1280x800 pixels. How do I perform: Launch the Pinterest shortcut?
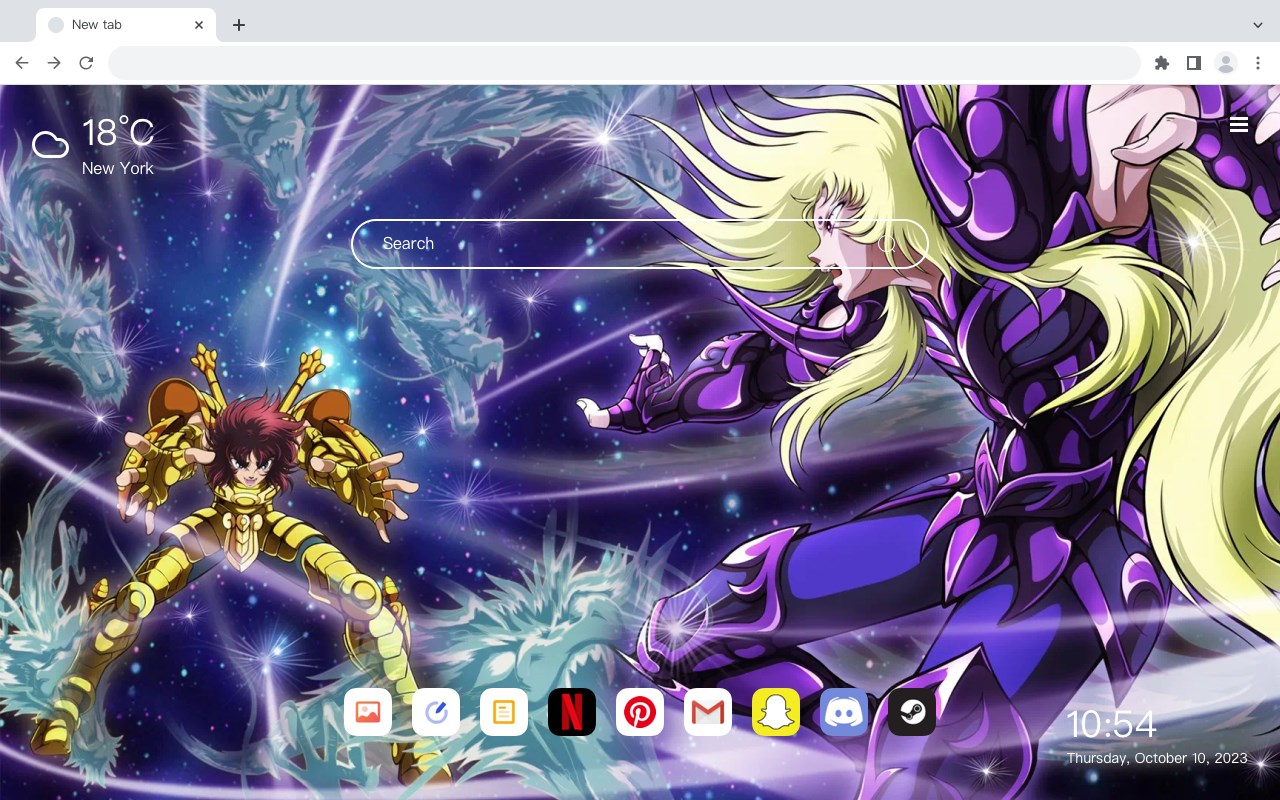coord(640,712)
